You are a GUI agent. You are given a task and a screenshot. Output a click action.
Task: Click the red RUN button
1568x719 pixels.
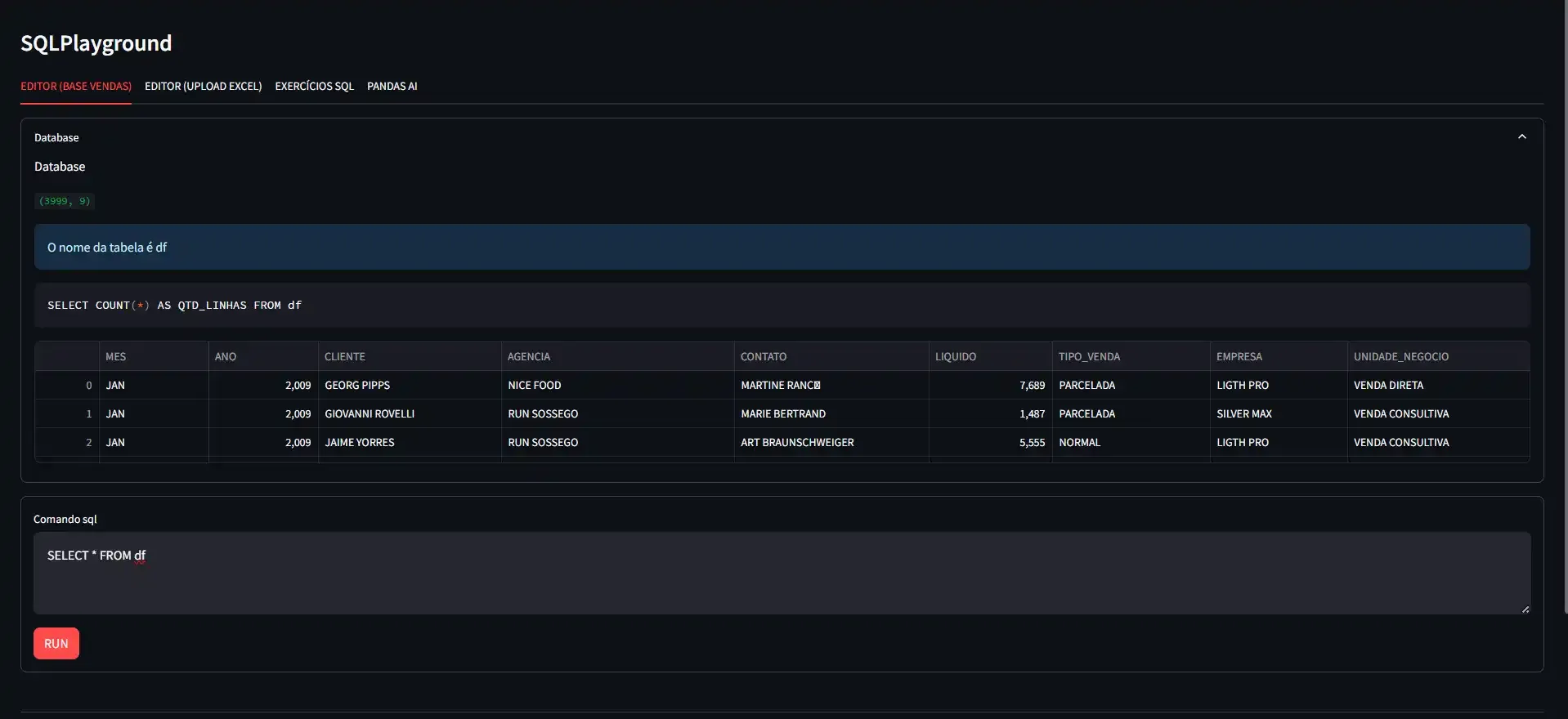pos(56,643)
